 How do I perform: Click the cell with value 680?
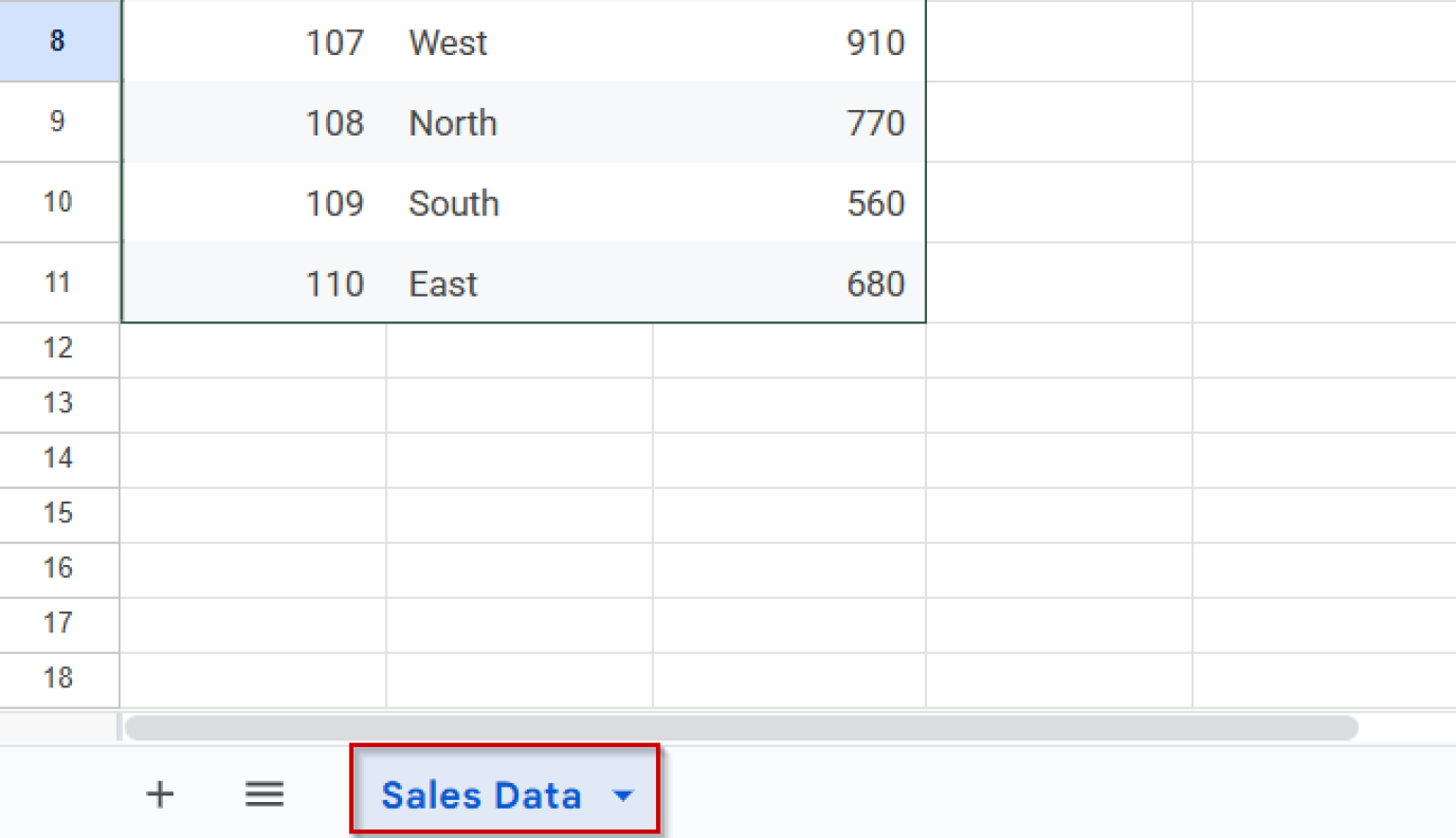point(787,282)
